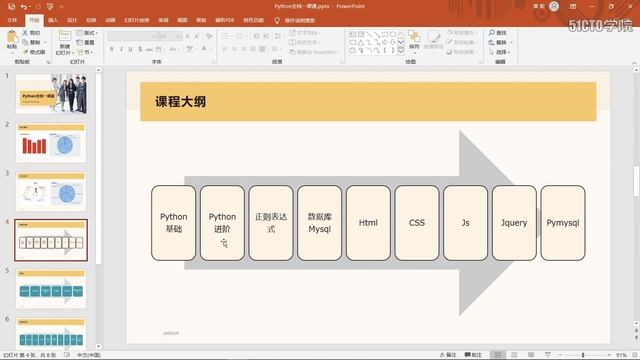This screenshot has height=360, width=640.
Task: Open the Tell Me lightbulb search
Action: (x=277, y=20)
